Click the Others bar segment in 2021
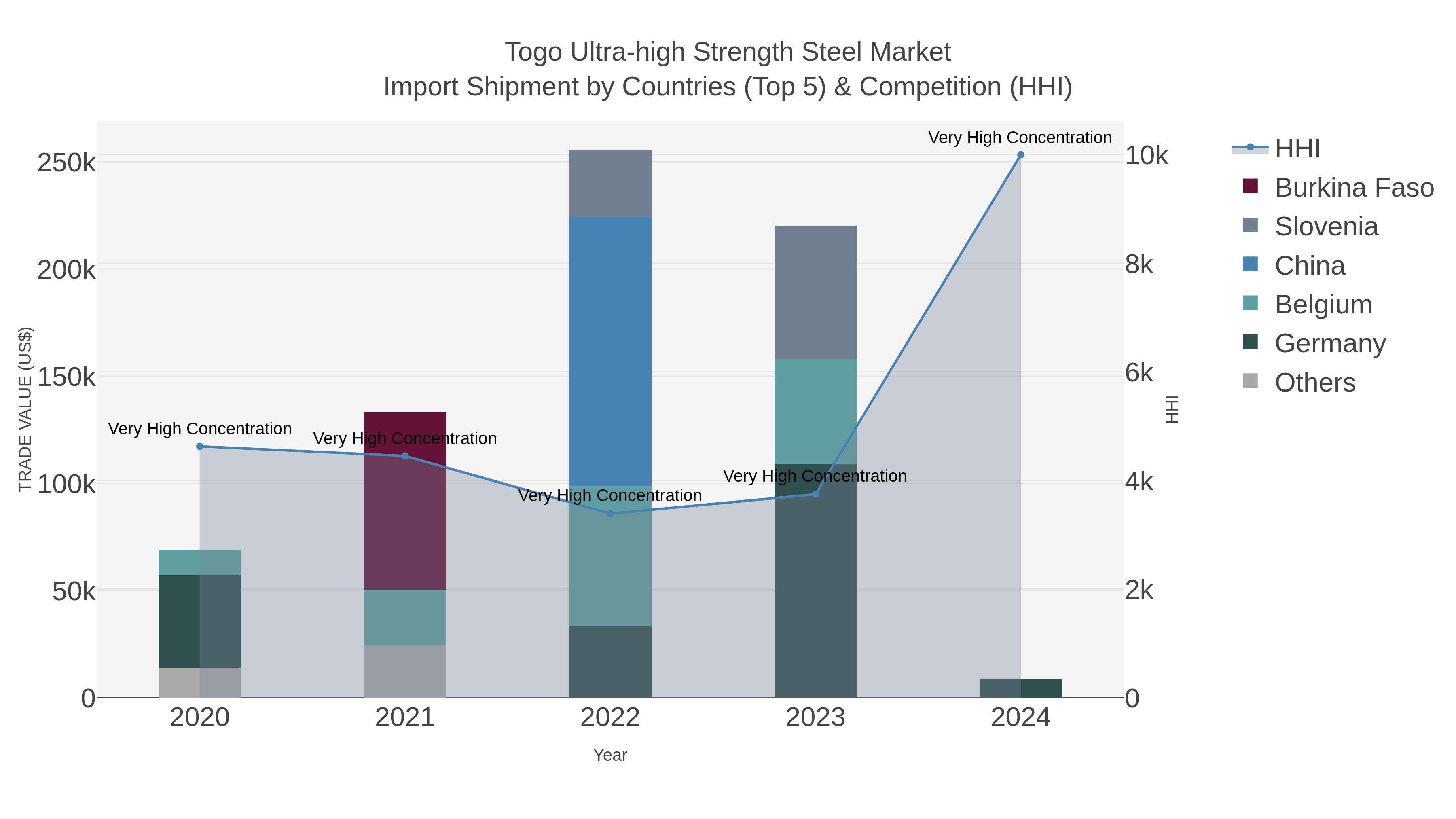The image size is (1456, 819). 405,672
